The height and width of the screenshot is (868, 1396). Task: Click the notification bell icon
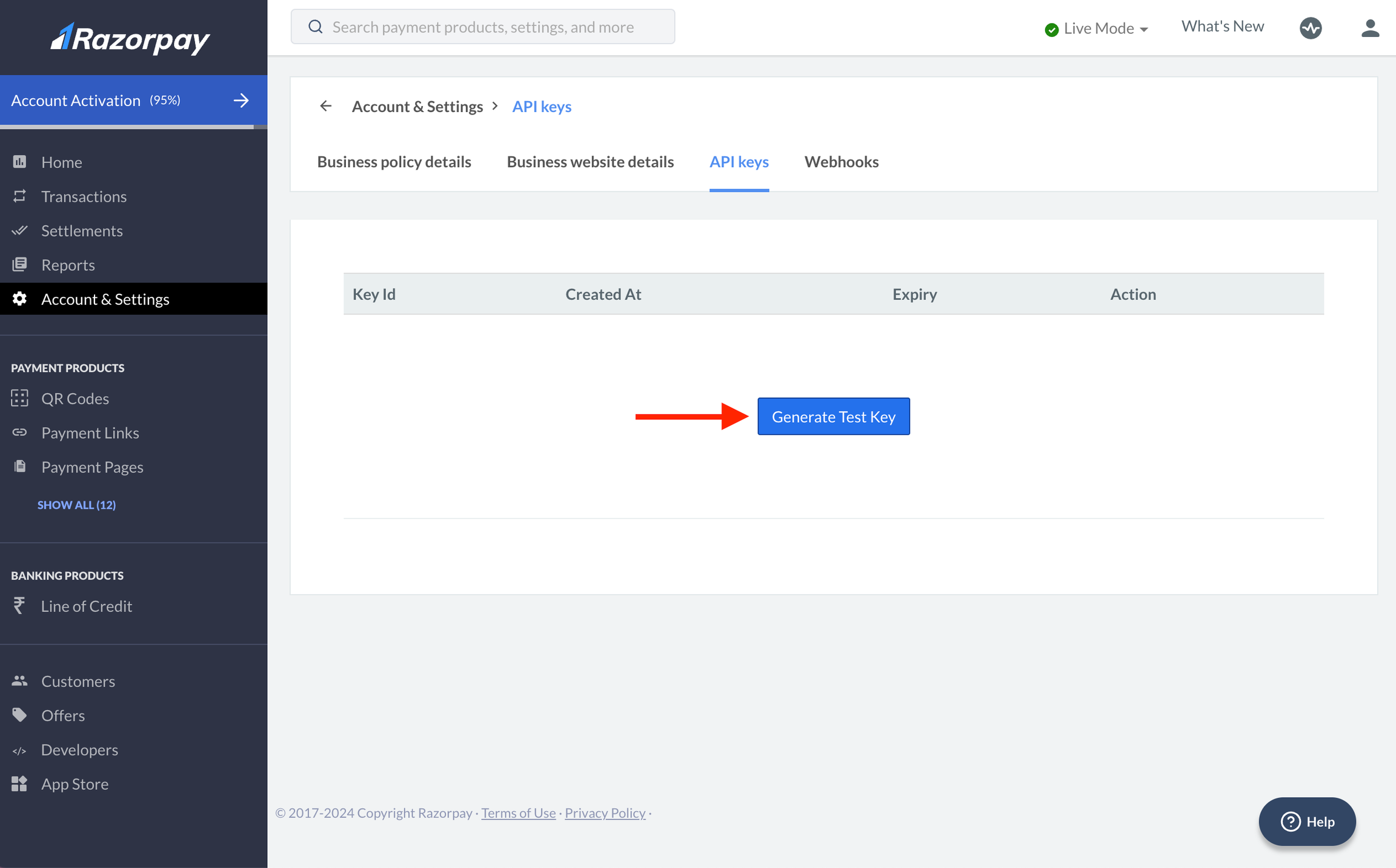(x=1311, y=27)
